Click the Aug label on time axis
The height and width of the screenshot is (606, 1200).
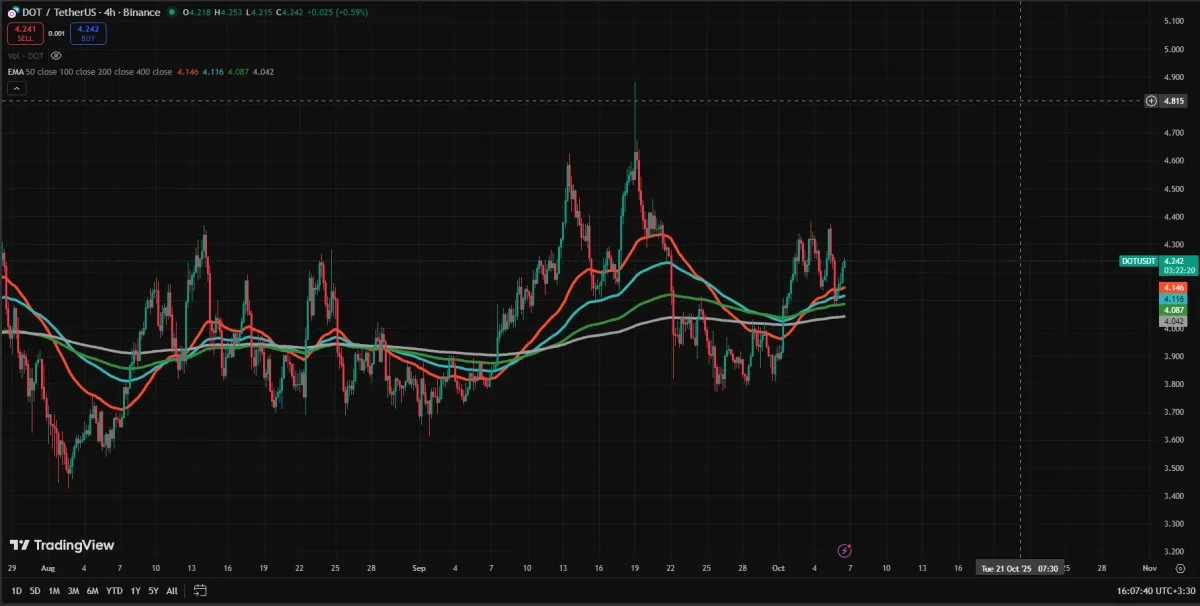(46, 567)
